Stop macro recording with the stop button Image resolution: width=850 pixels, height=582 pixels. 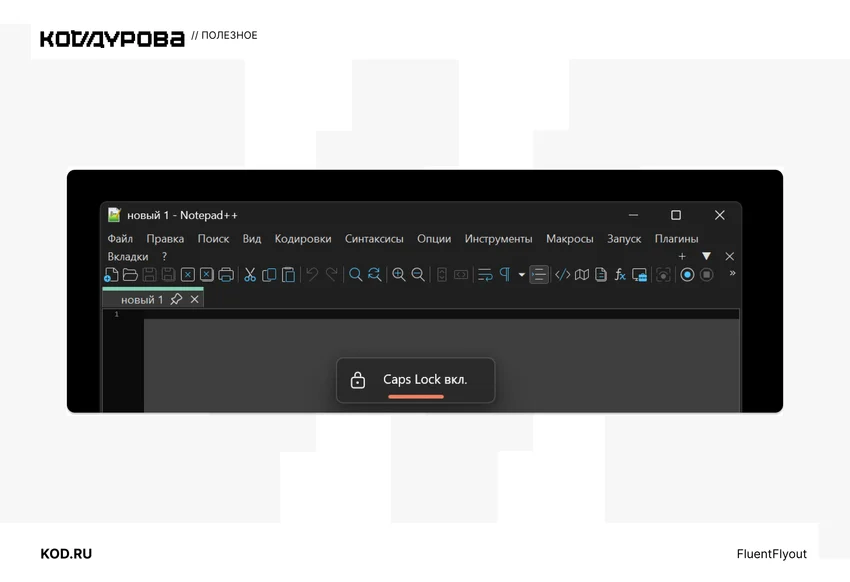pyautogui.click(x=706, y=275)
